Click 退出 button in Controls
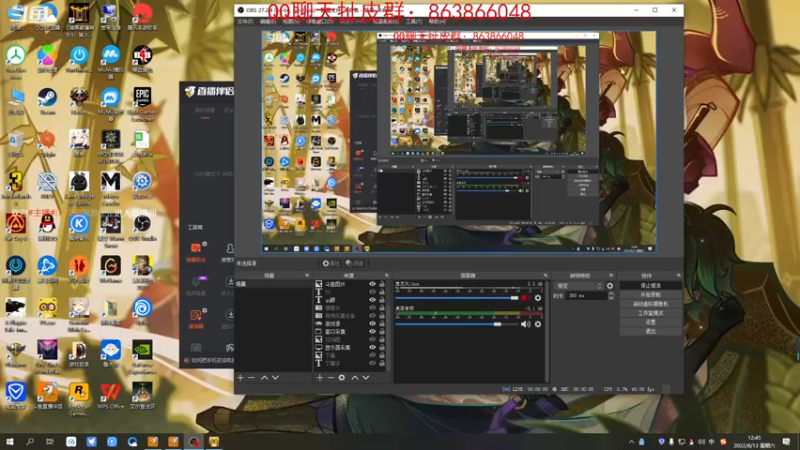800x450 pixels. click(x=651, y=332)
